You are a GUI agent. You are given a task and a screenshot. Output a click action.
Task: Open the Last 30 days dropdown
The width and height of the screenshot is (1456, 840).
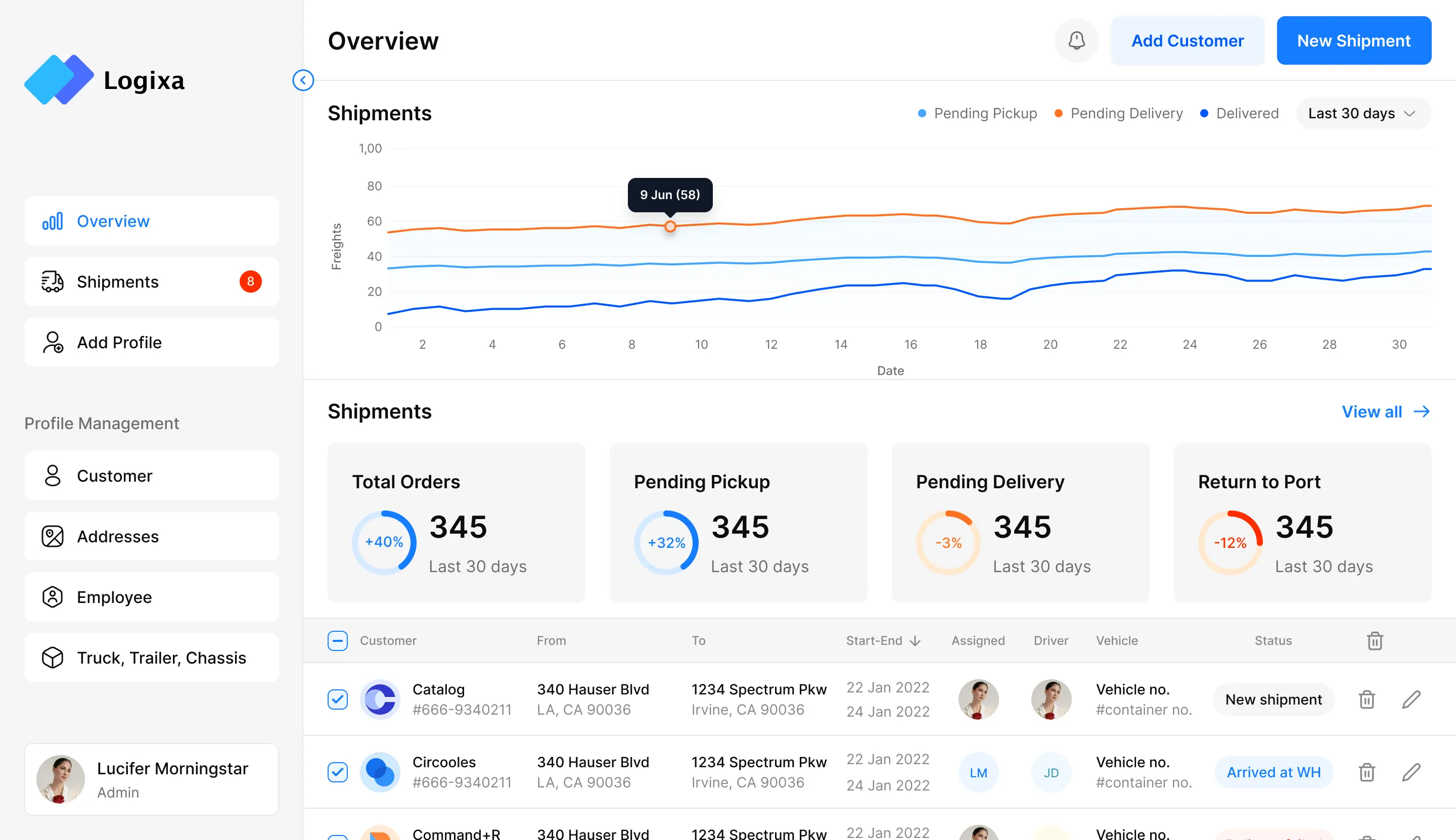click(x=1362, y=113)
